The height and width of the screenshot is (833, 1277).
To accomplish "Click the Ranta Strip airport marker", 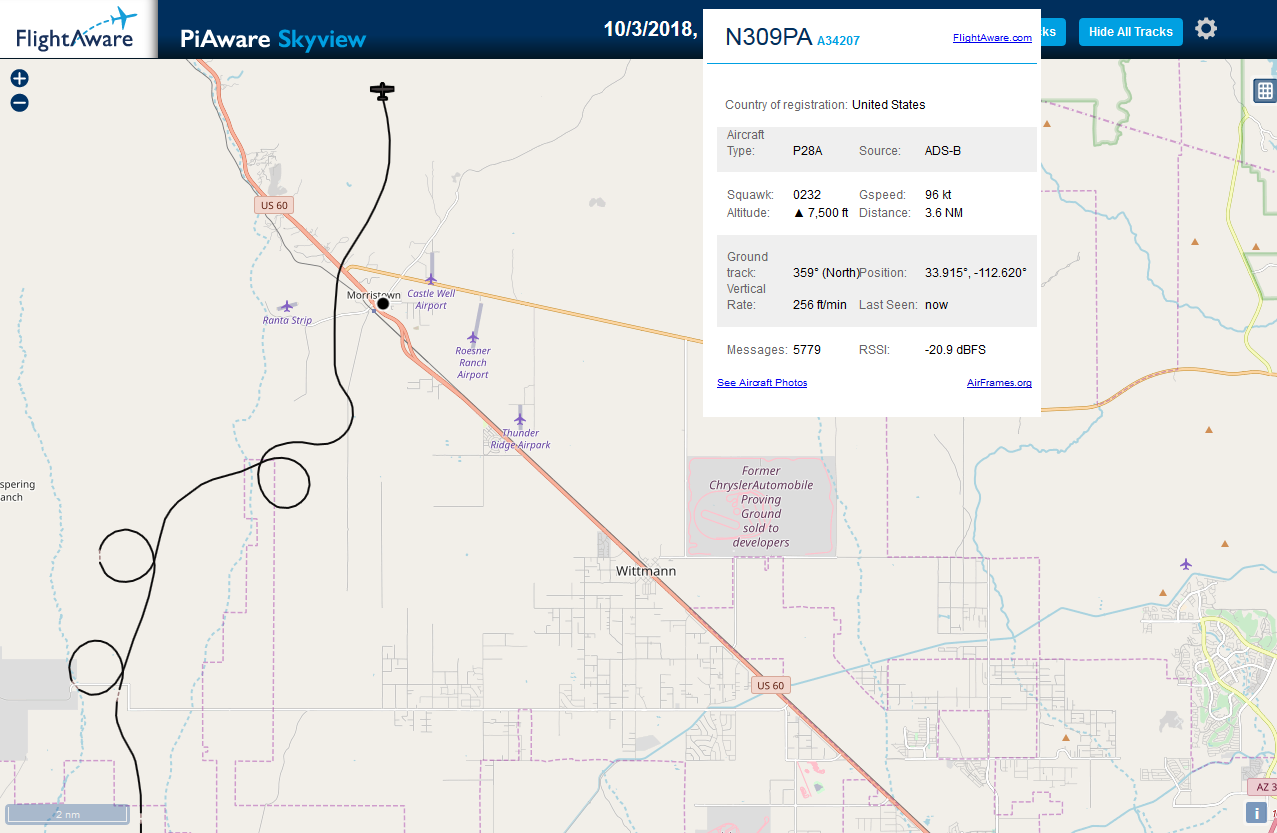I will tap(288, 306).
